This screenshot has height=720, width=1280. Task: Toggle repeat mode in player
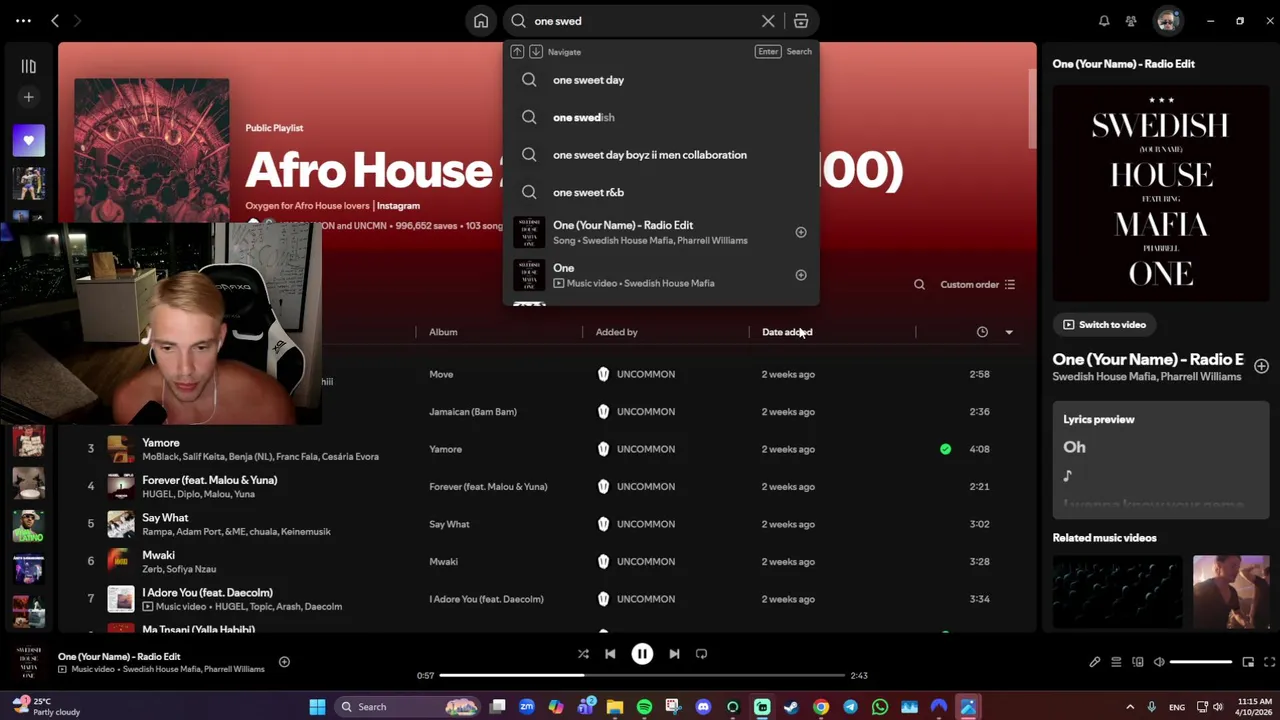701,654
